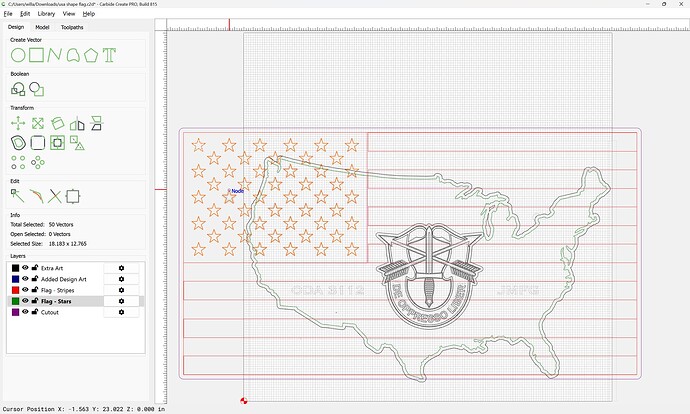Image resolution: width=690 pixels, height=414 pixels.
Task: Select the Cutout layer name
Action: pos(50,312)
